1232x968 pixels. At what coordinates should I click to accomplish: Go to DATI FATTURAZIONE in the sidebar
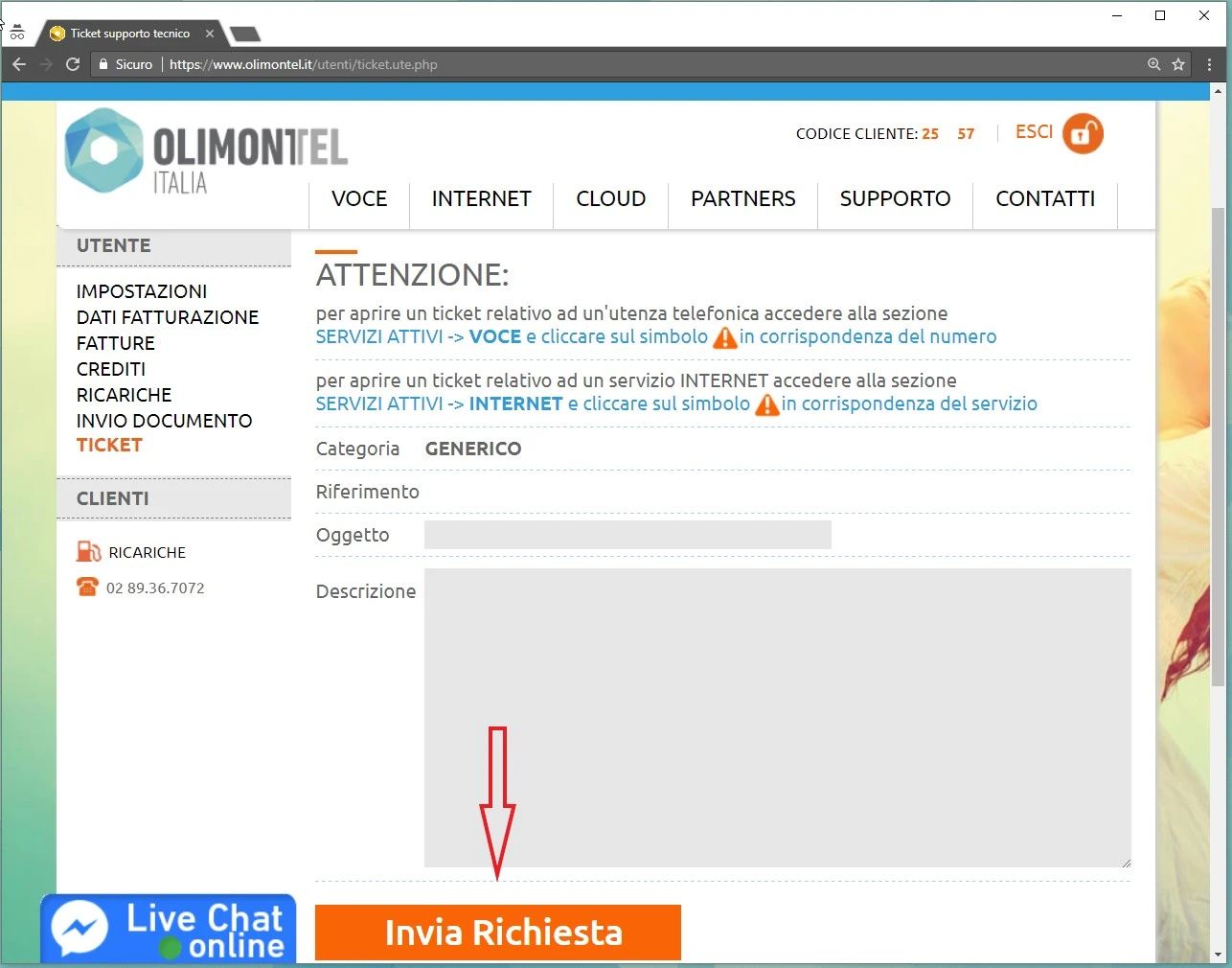coord(168,317)
